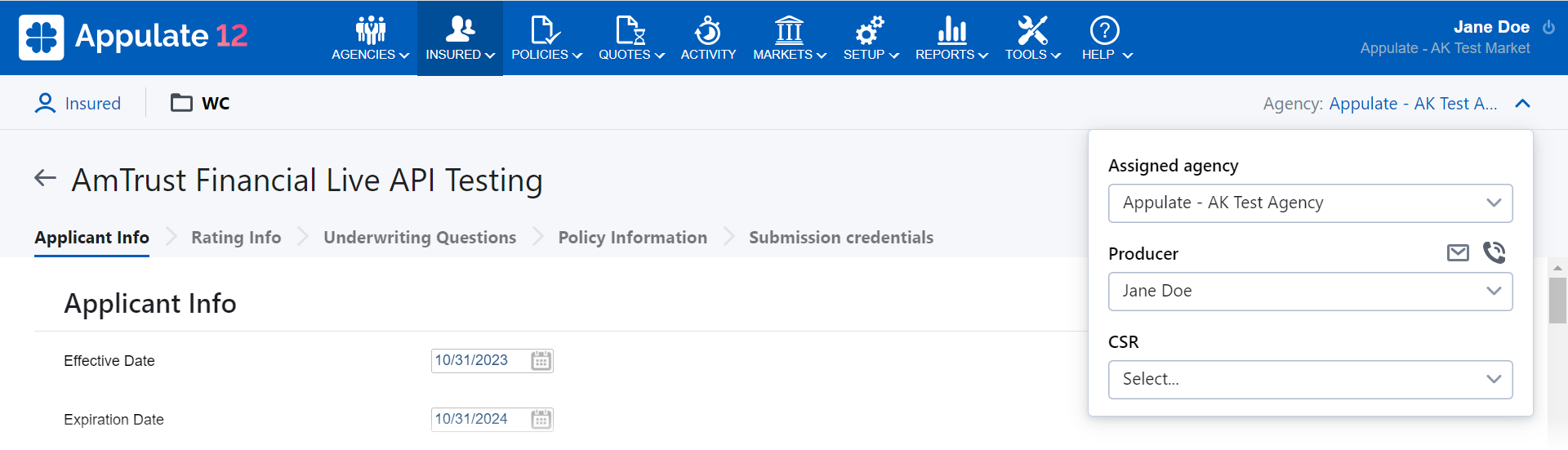Viewport: 1568px width, 450px height.
Task: Click the Insured breadcrumb link
Action: (x=78, y=104)
